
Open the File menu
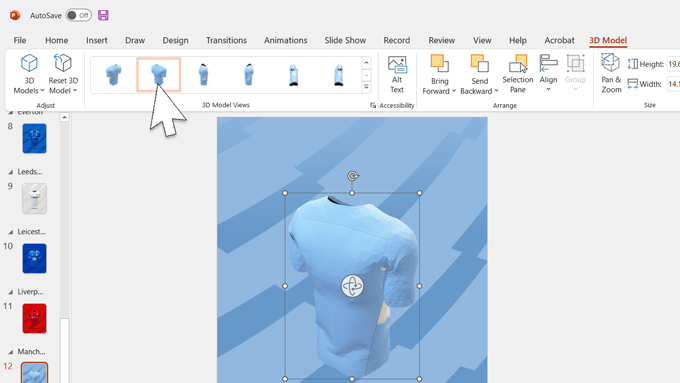coord(20,40)
